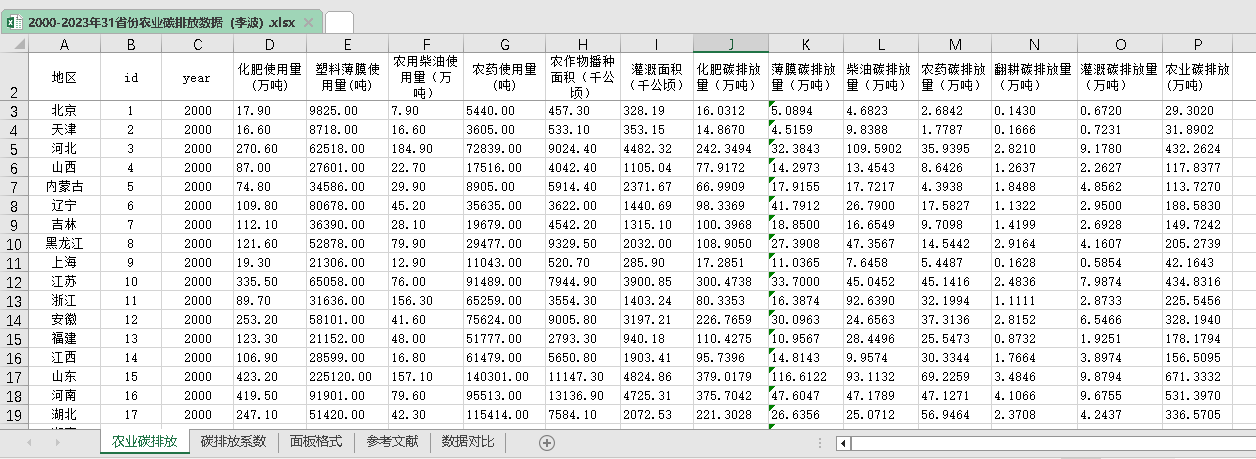Click cell 9.8794 in 山东 row

tap(1120, 376)
